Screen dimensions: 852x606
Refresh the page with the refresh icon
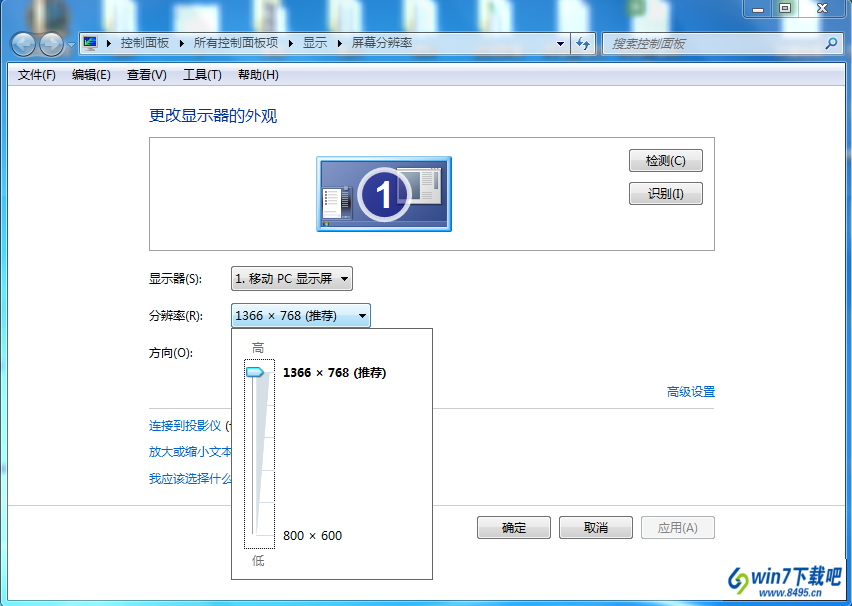click(x=583, y=43)
